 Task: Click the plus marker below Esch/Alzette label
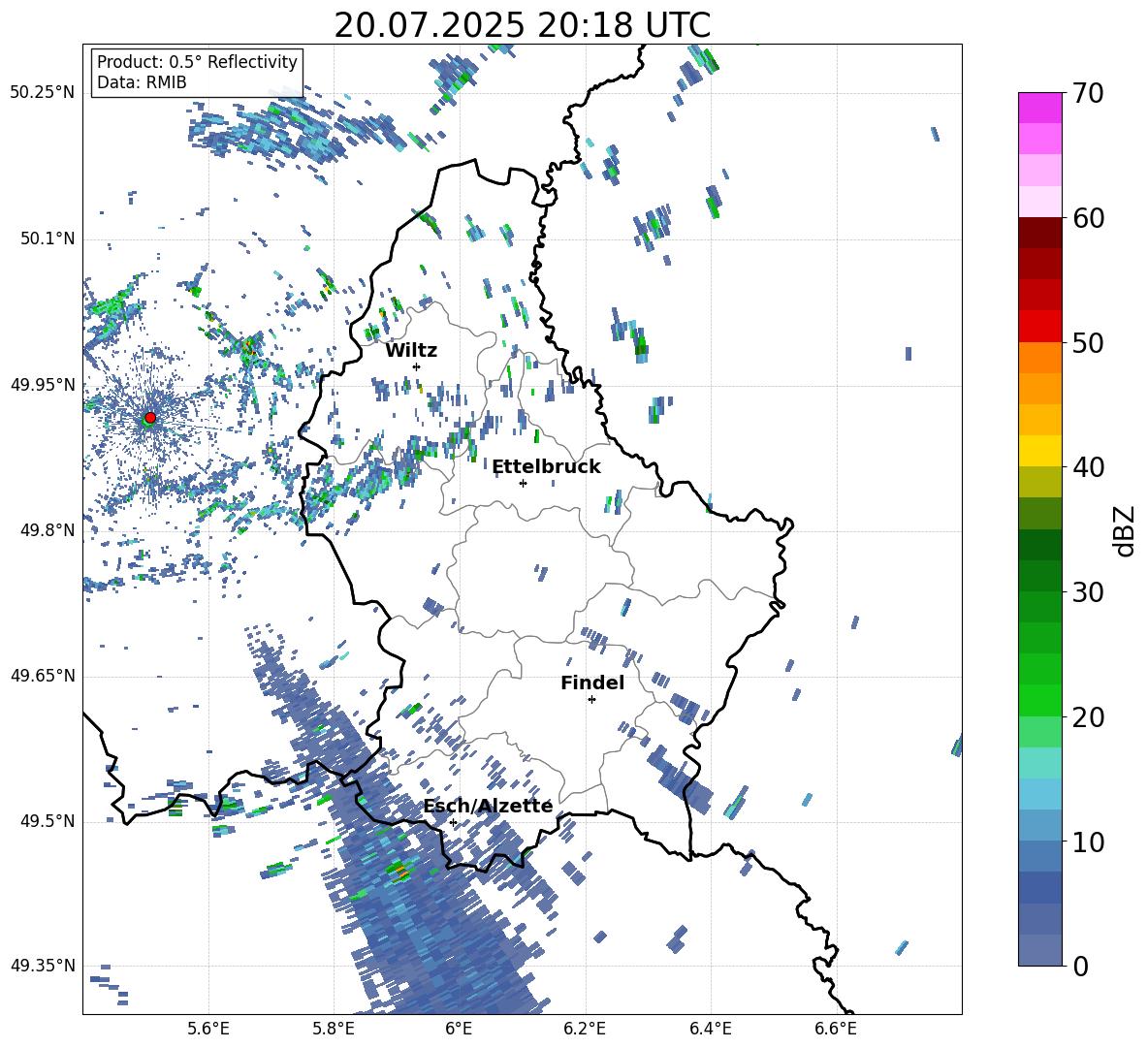[453, 822]
